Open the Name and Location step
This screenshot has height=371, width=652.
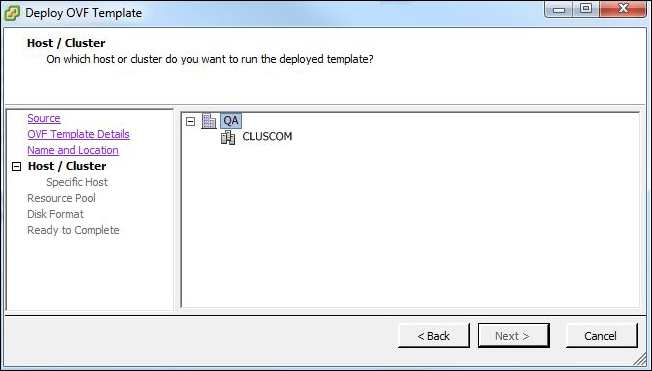(x=73, y=150)
